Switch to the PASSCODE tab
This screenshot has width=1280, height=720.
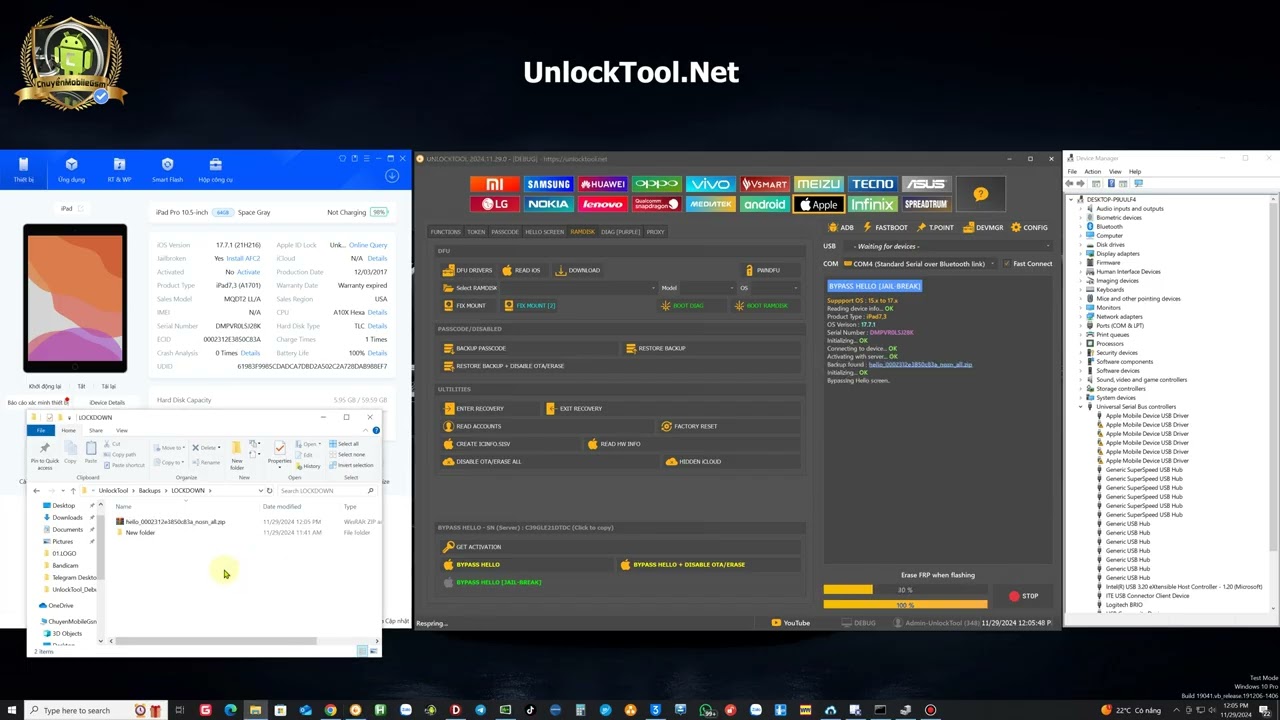click(505, 232)
